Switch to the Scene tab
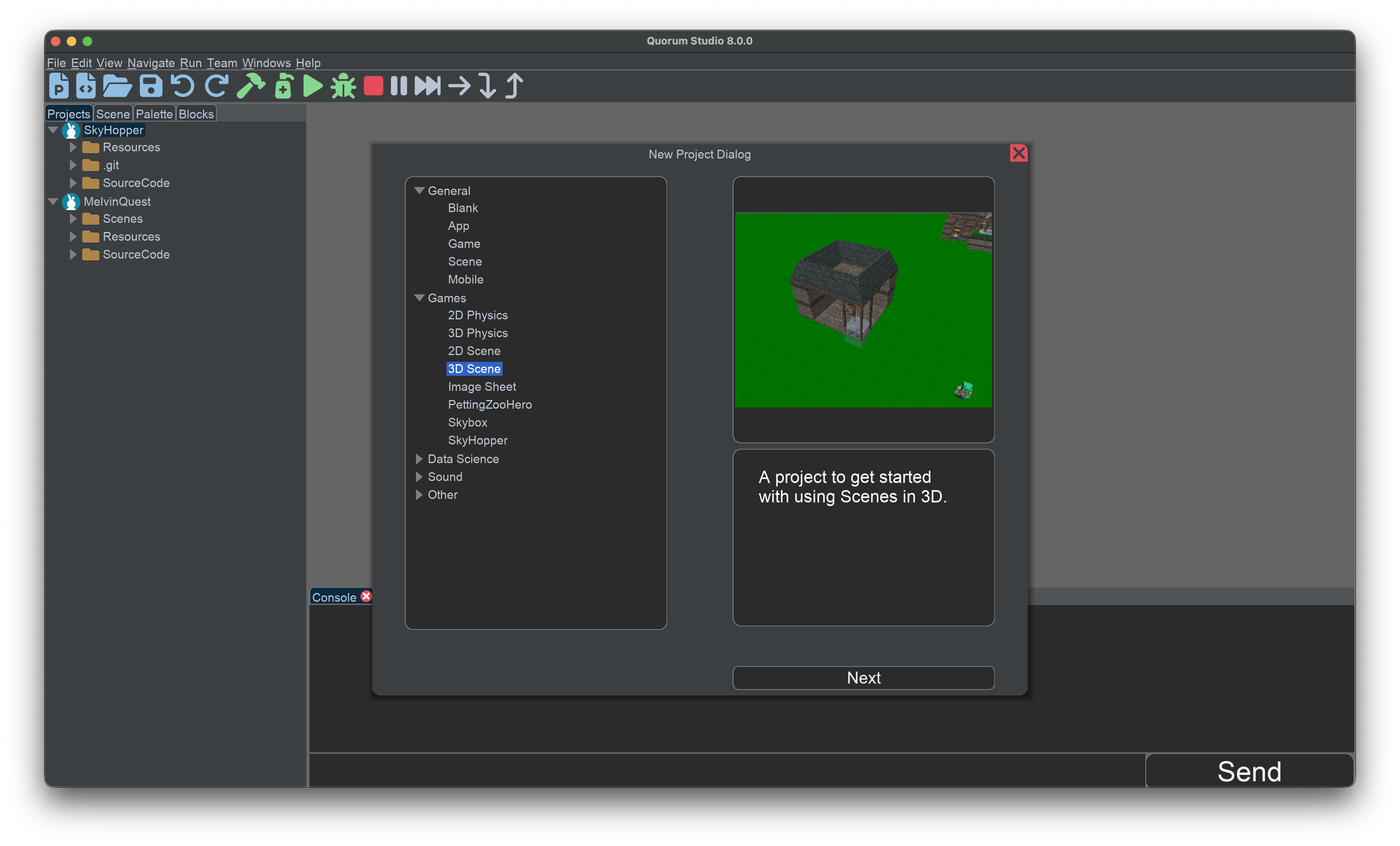1400x846 pixels. tap(112, 114)
